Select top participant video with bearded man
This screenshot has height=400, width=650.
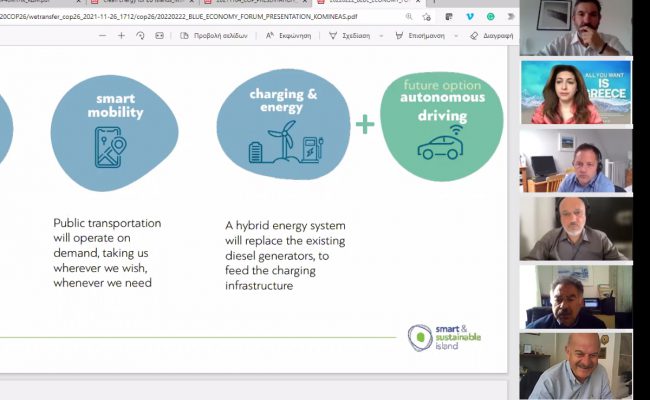pyautogui.click(x=576, y=28)
